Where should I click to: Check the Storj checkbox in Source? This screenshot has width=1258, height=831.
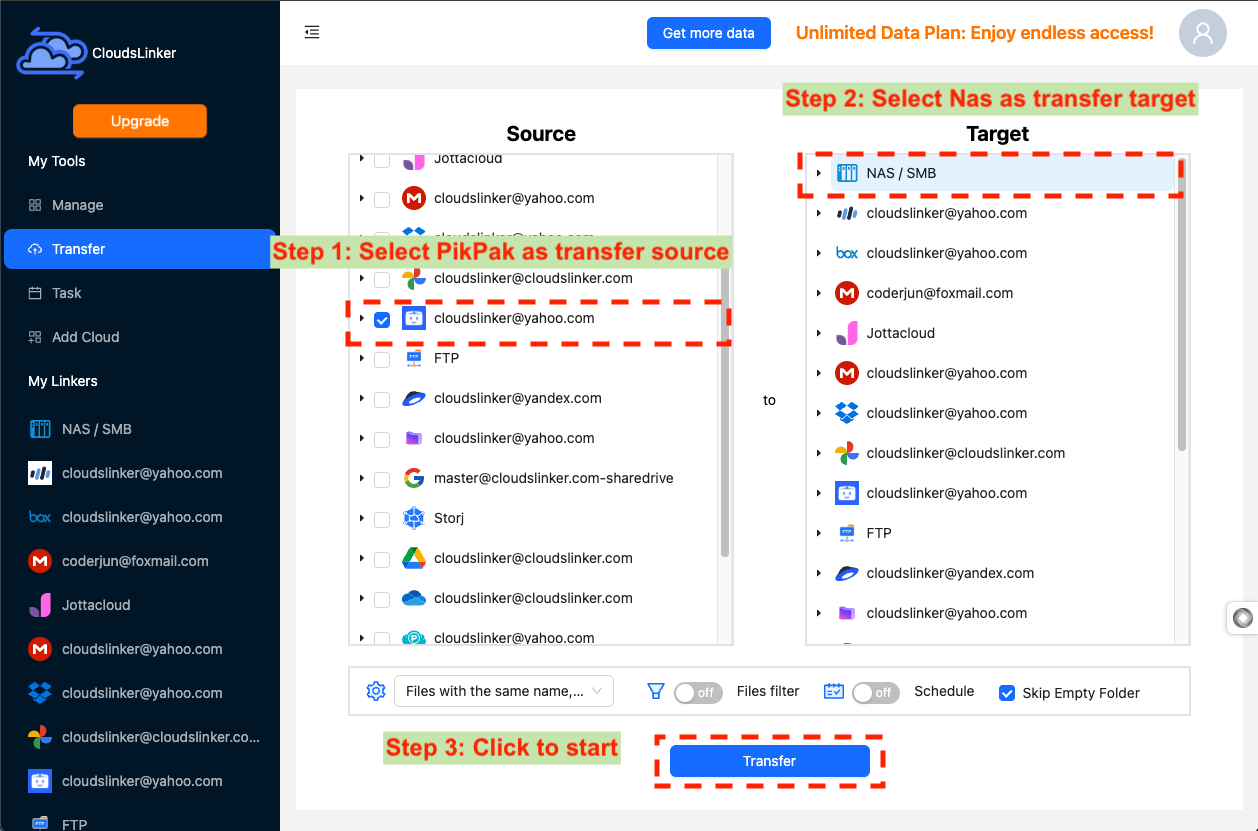click(382, 520)
